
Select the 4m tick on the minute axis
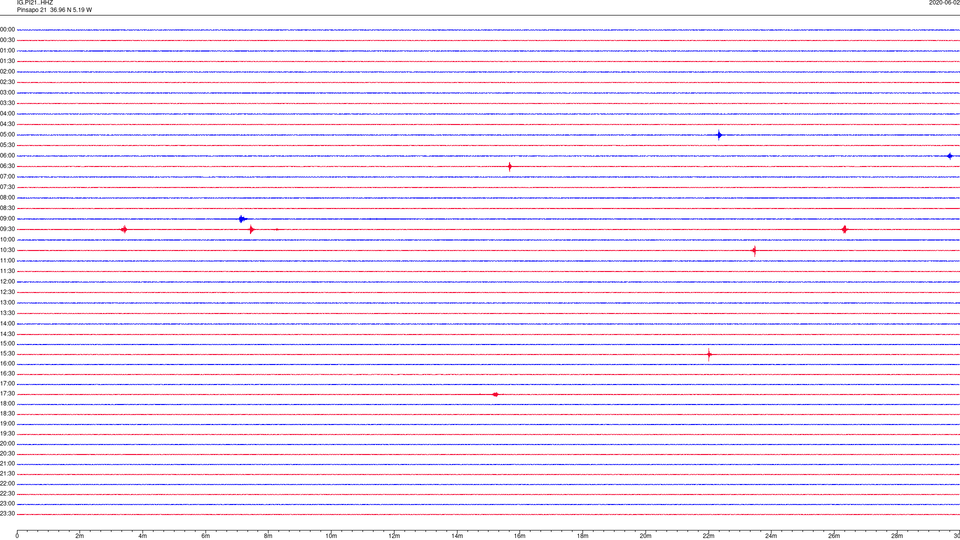pyautogui.click(x=143, y=536)
